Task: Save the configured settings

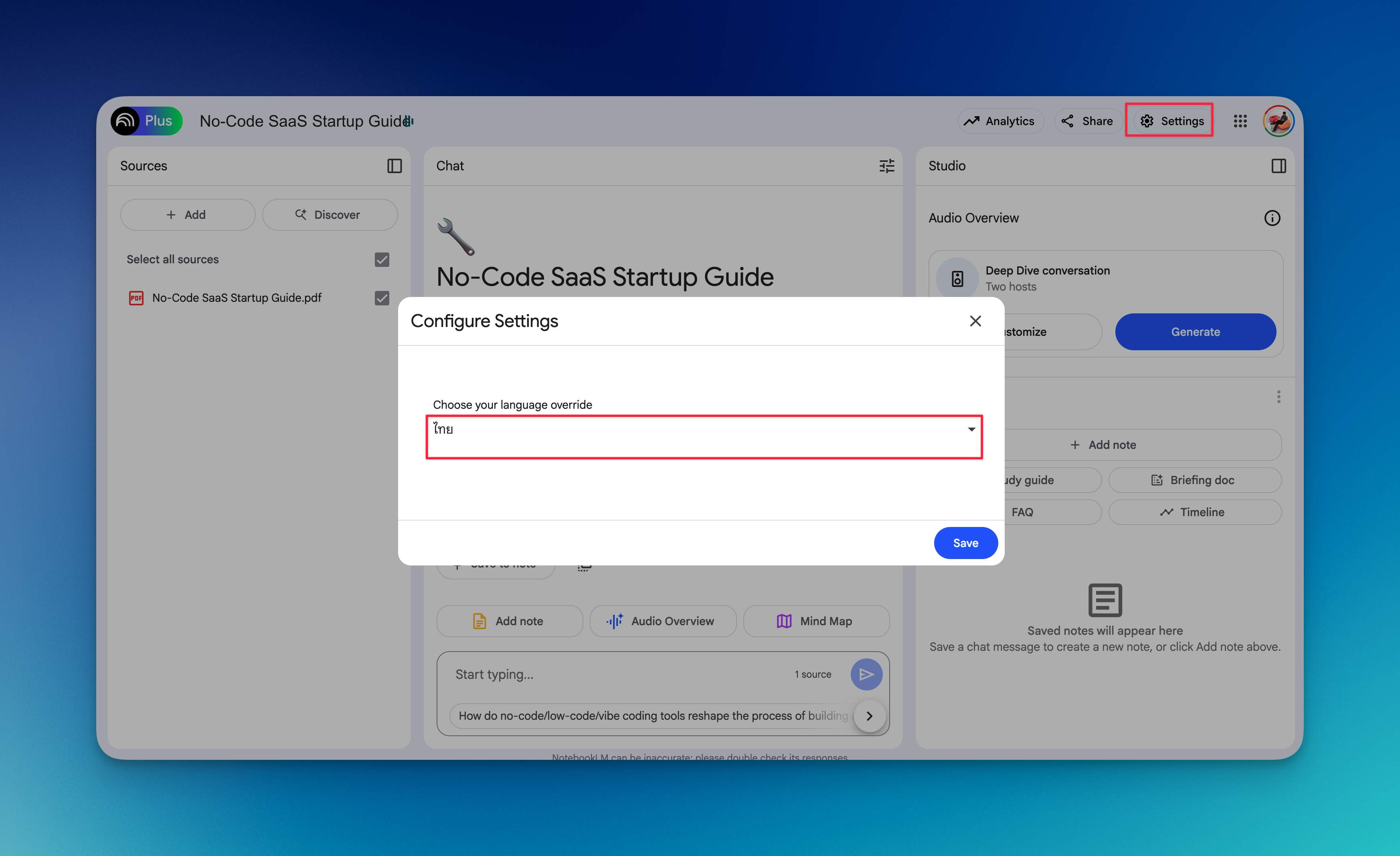Action: 965,543
